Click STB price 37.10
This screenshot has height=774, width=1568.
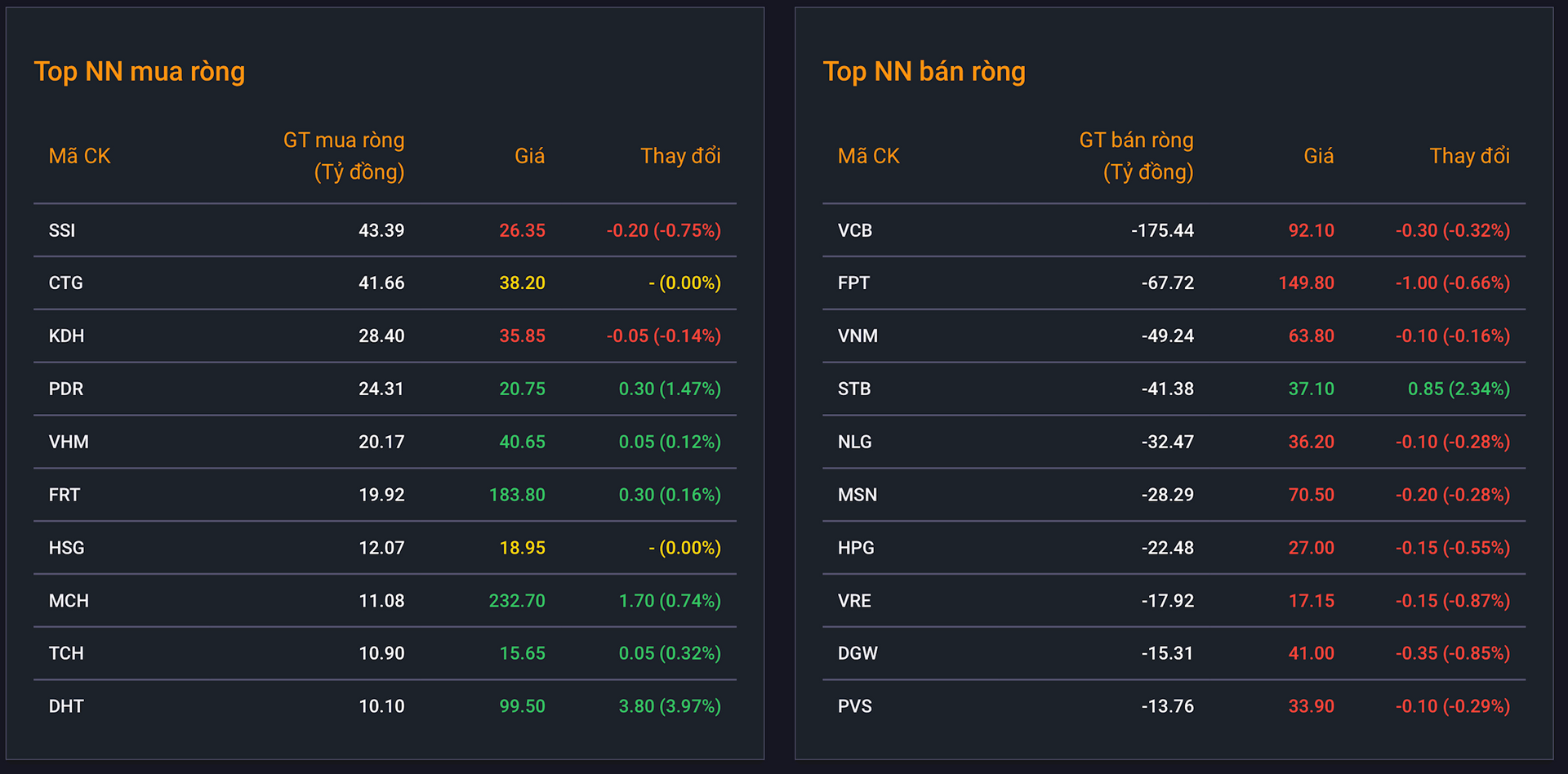(x=1311, y=389)
